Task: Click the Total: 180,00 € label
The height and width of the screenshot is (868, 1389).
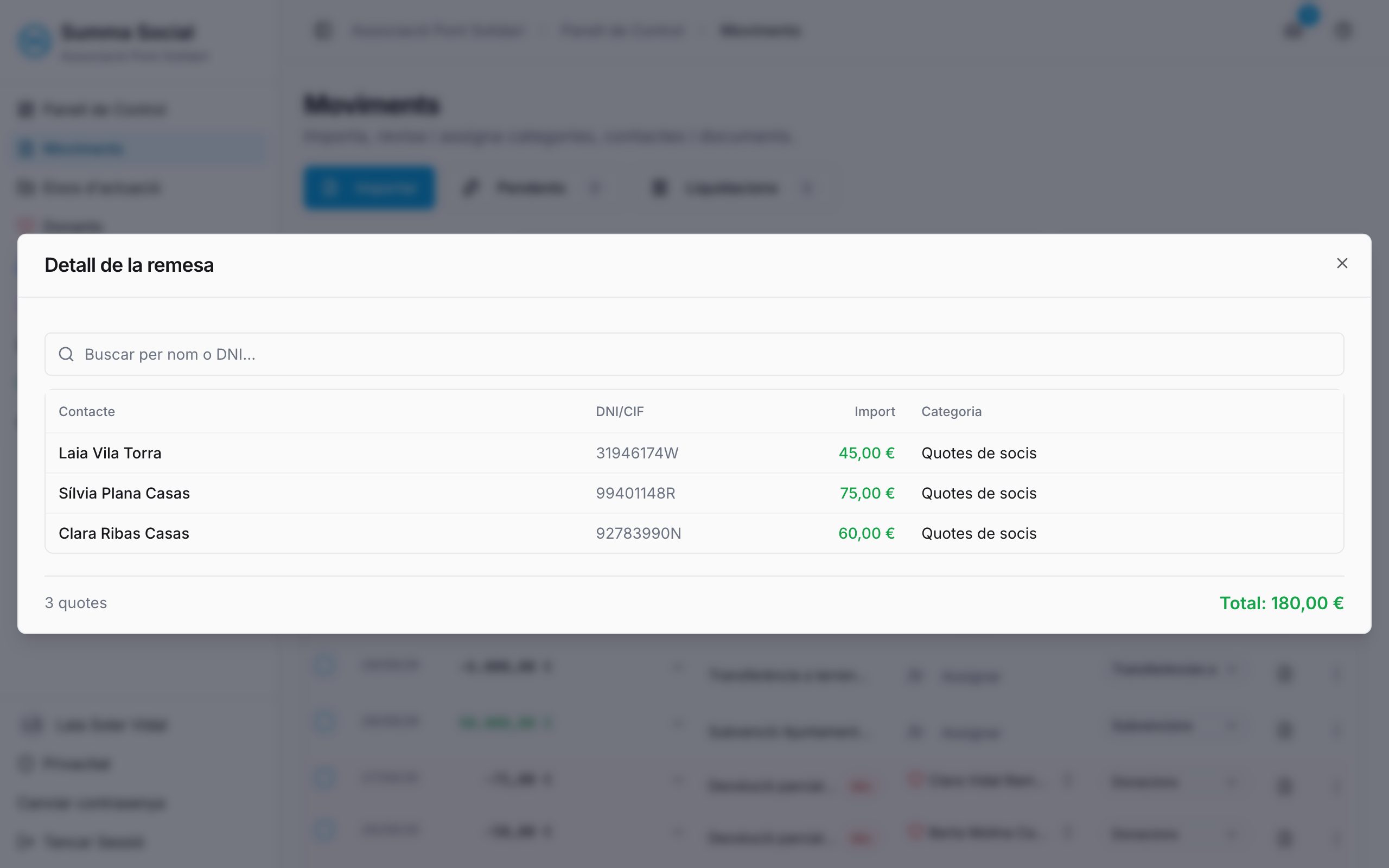Action: coord(1282,603)
